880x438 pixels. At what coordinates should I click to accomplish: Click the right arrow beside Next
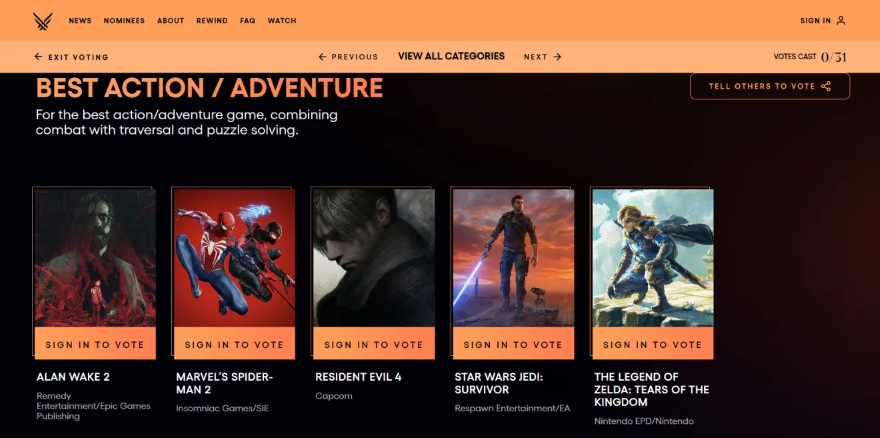pyautogui.click(x=557, y=57)
